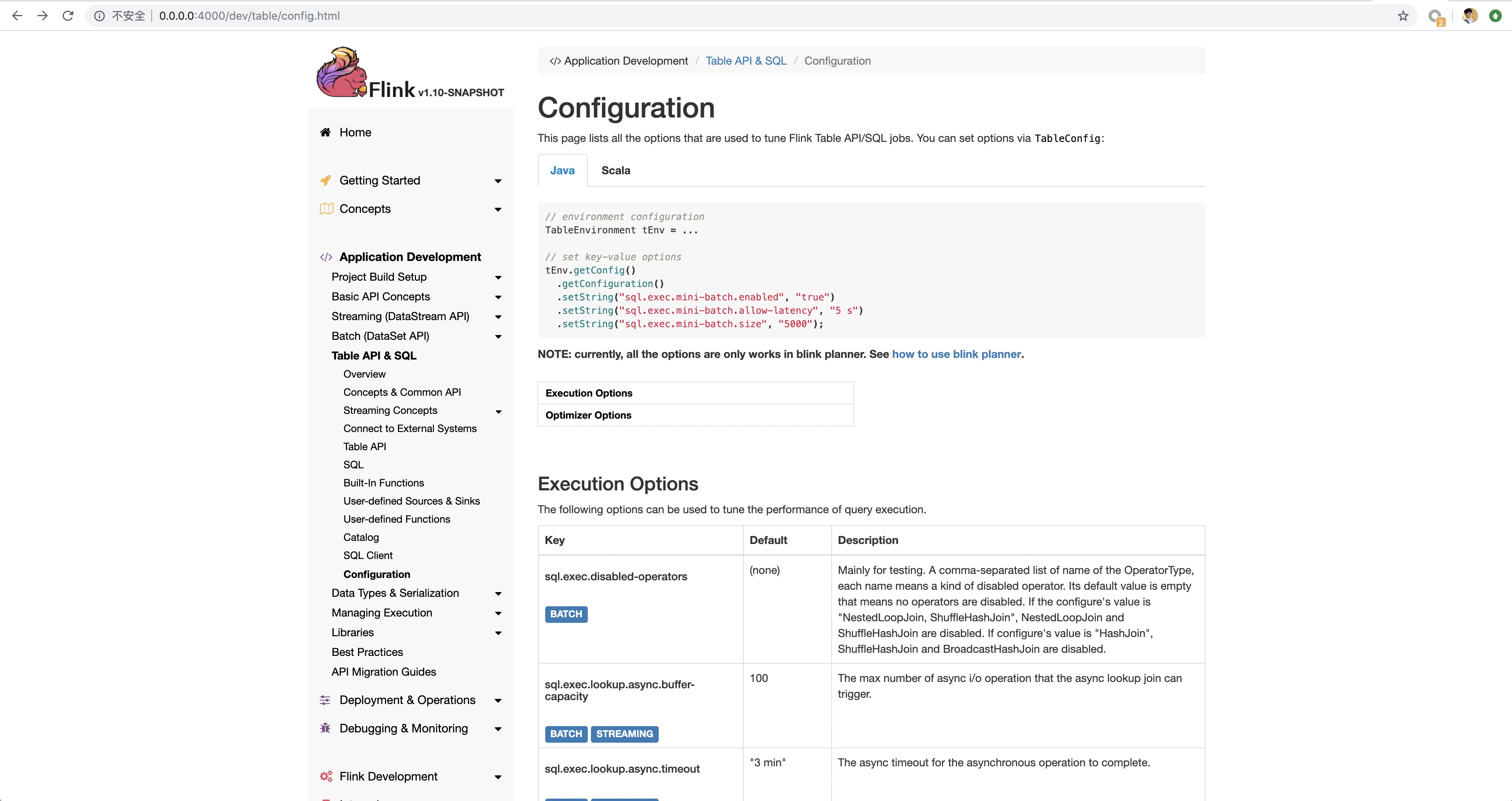Click the Debugging & Monitoring bug icon

[x=325, y=728]
